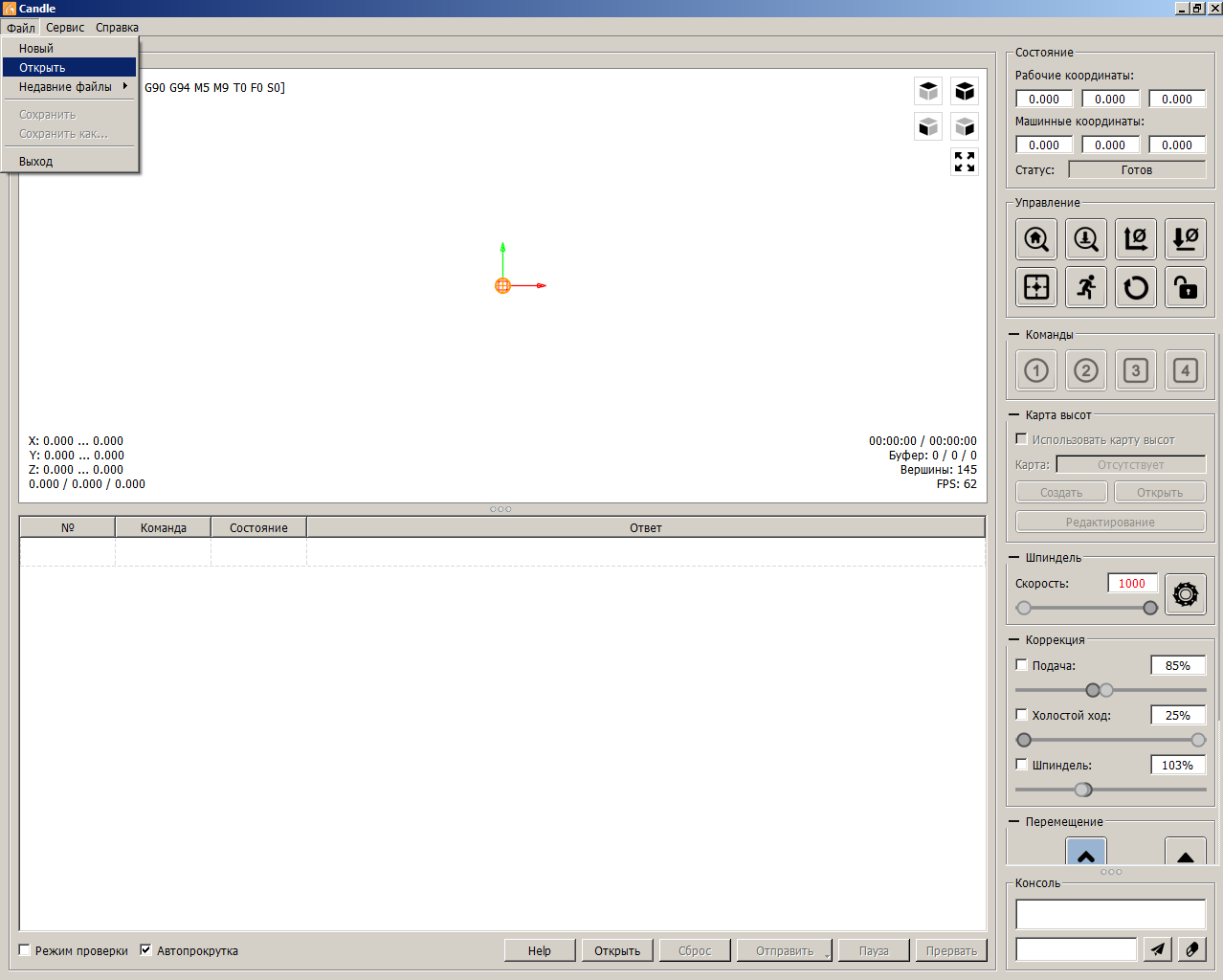Image resolution: width=1223 pixels, height=980 pixels.
Task: Enable Режим проверки checkbox
Action: [x=26, y=950]
